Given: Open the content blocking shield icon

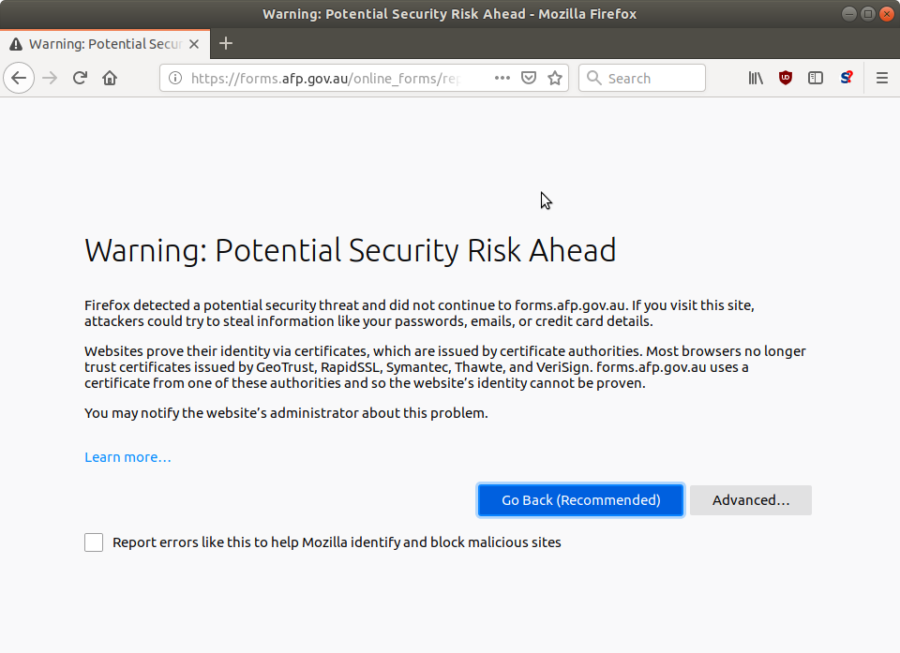Looking at the screenshot, I should pos(528,77).
